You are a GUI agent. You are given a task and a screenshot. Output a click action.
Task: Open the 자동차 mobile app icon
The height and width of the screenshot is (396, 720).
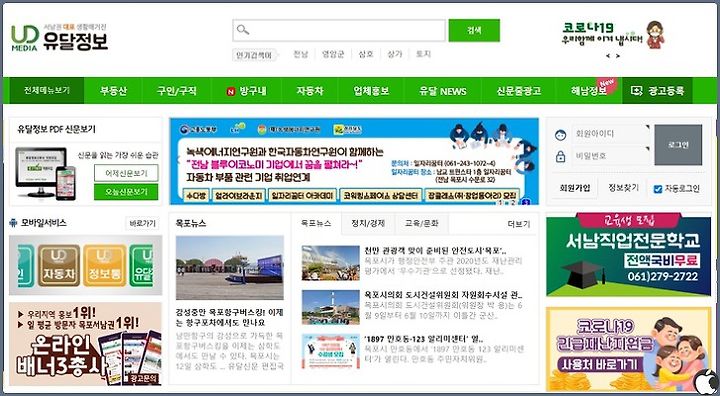pyautogui.click(x=59, y=266)
